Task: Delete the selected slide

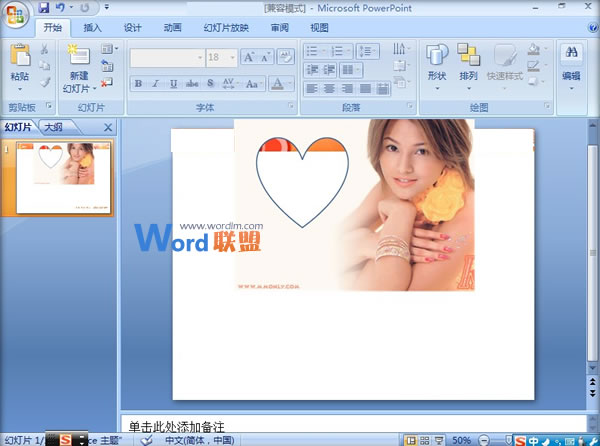Action: click(x=107, y=82)
